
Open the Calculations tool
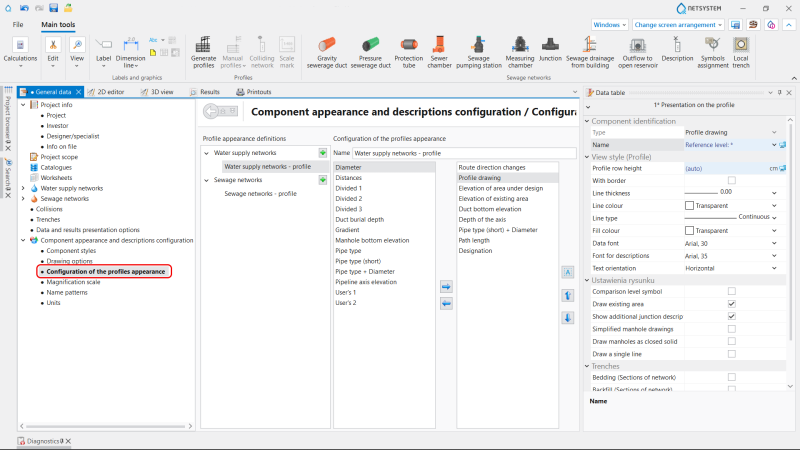point(20,52)
